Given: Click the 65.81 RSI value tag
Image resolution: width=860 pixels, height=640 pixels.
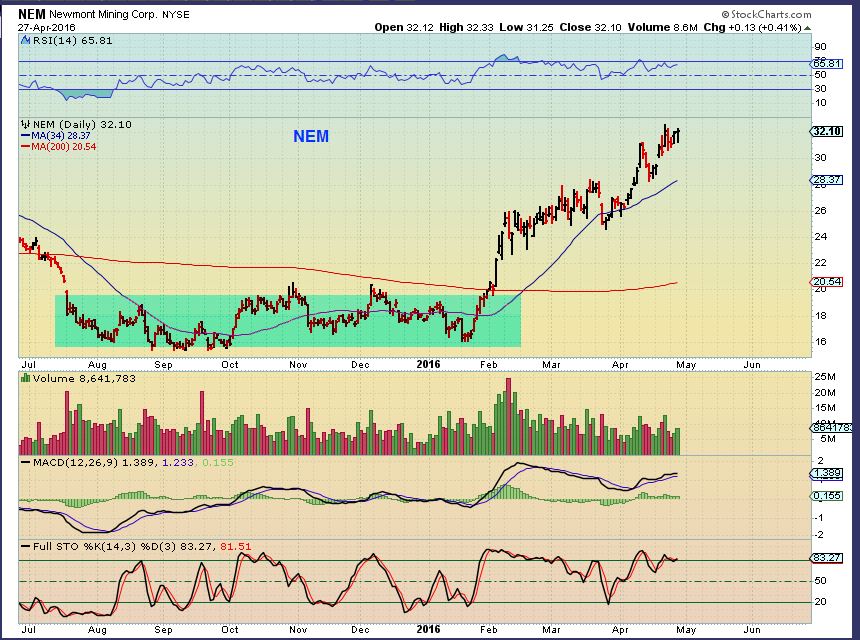Looking at the screenshot, I should click(x=827, y=64).
